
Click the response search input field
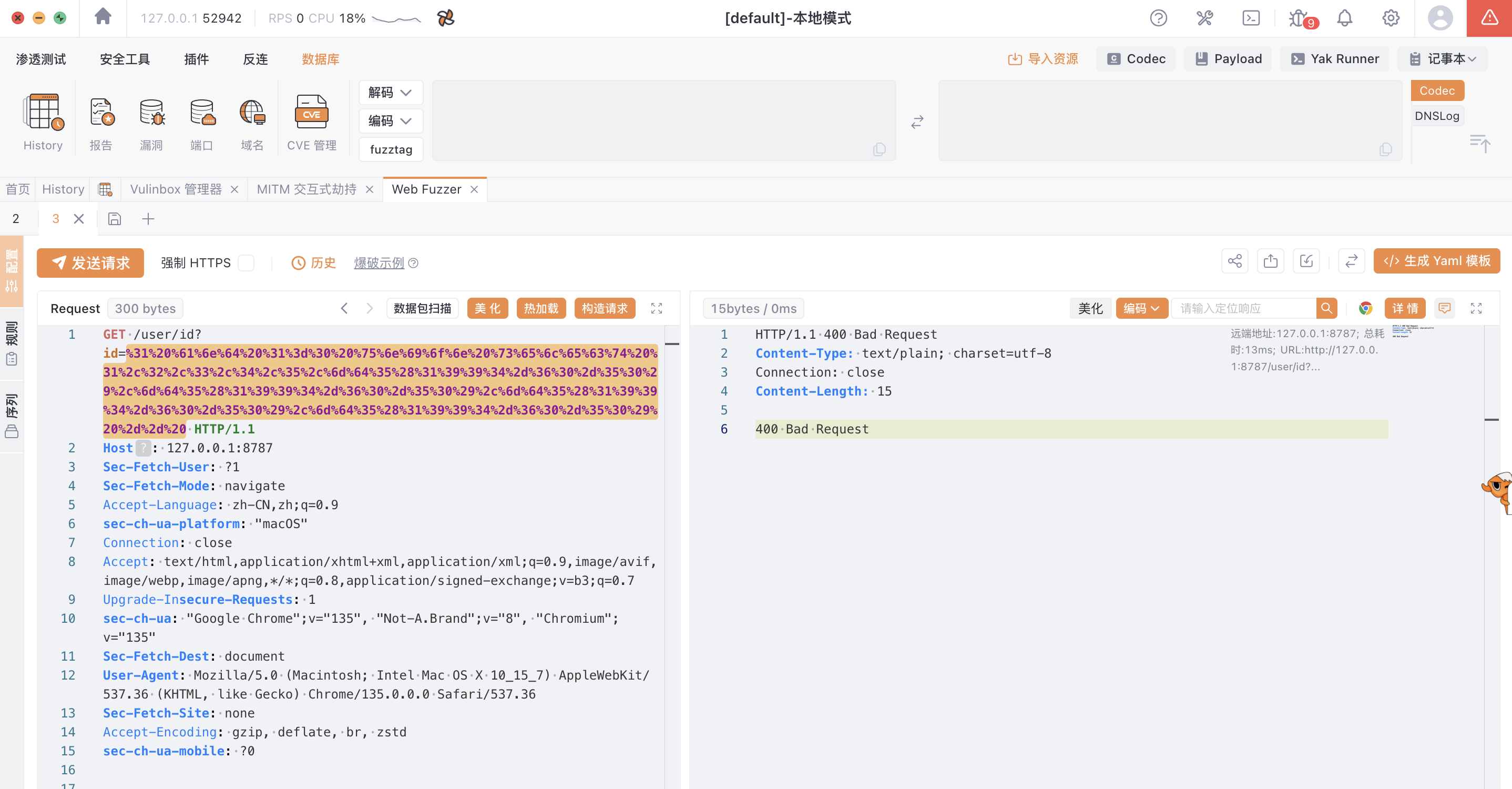1243,308
